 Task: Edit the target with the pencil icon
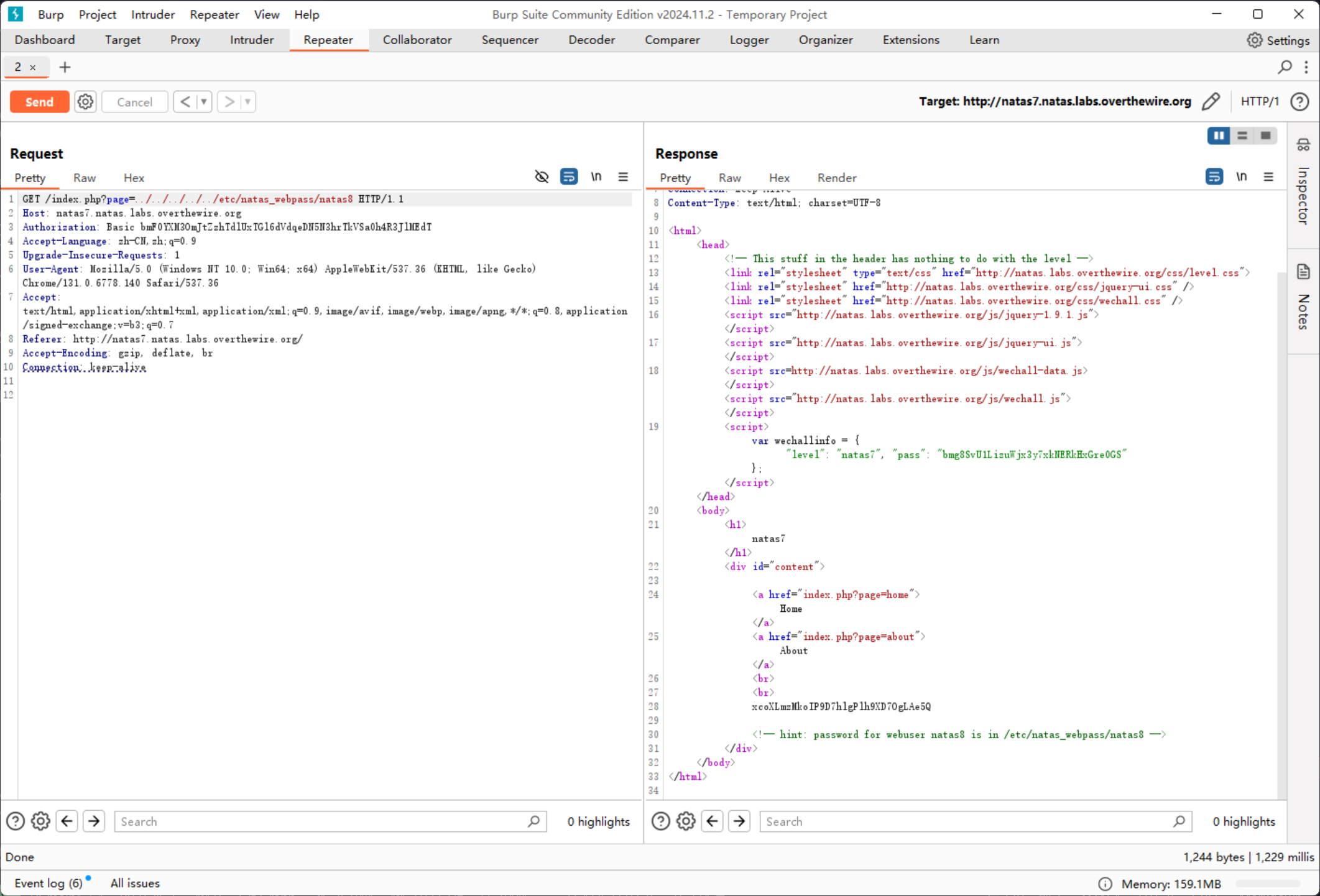click(x=1211, y=101)
